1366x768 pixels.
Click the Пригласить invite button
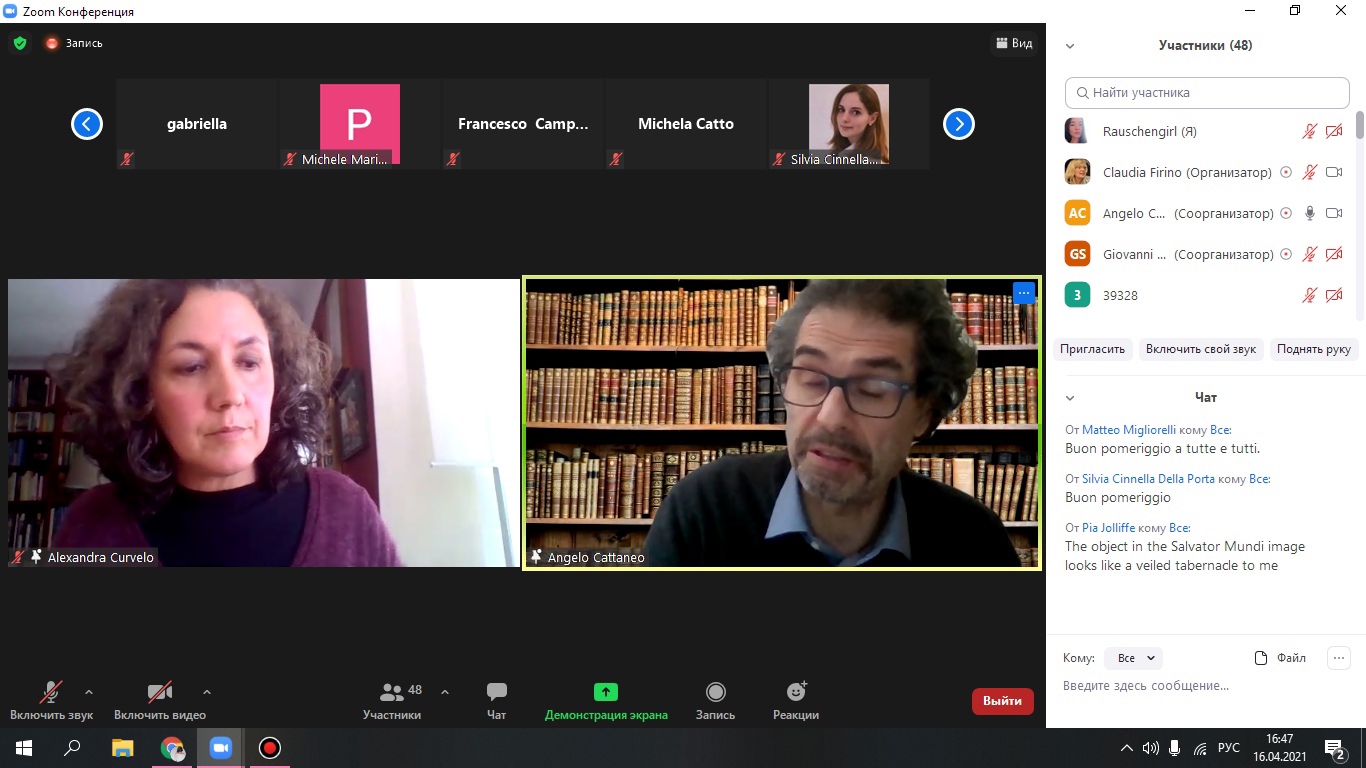(x=1093, y=349)
